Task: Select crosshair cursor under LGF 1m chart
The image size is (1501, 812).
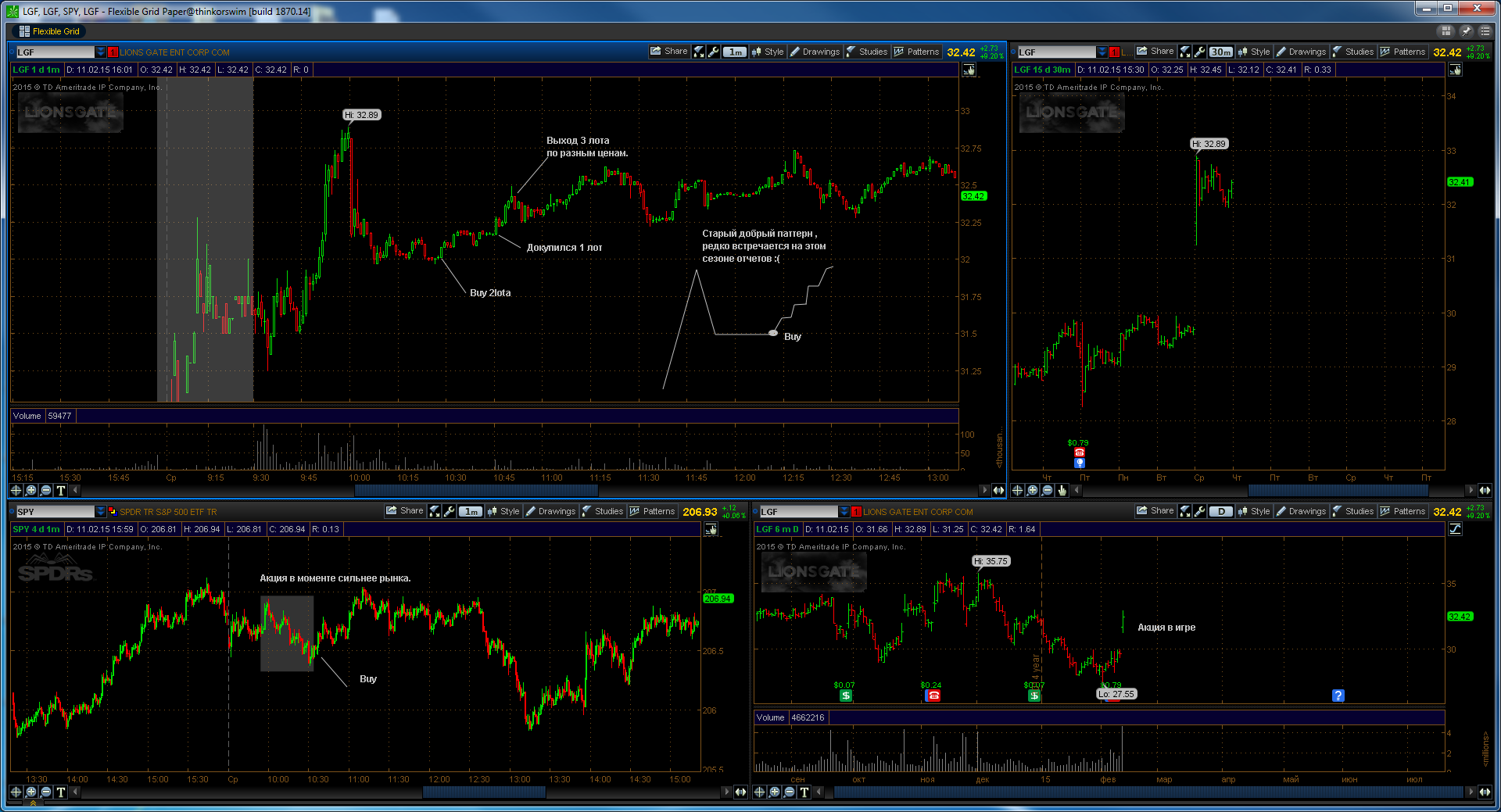Action: coord(16,490)
